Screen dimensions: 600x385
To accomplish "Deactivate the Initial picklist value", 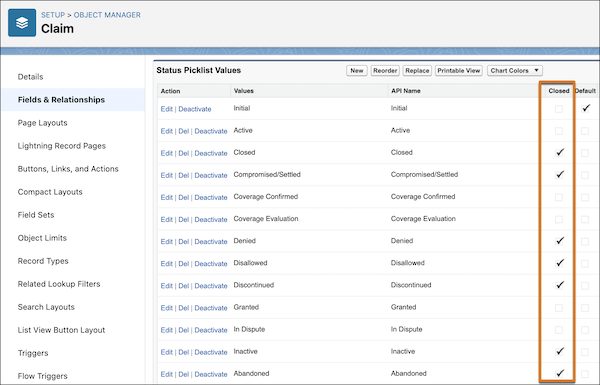I will point(195,109).
